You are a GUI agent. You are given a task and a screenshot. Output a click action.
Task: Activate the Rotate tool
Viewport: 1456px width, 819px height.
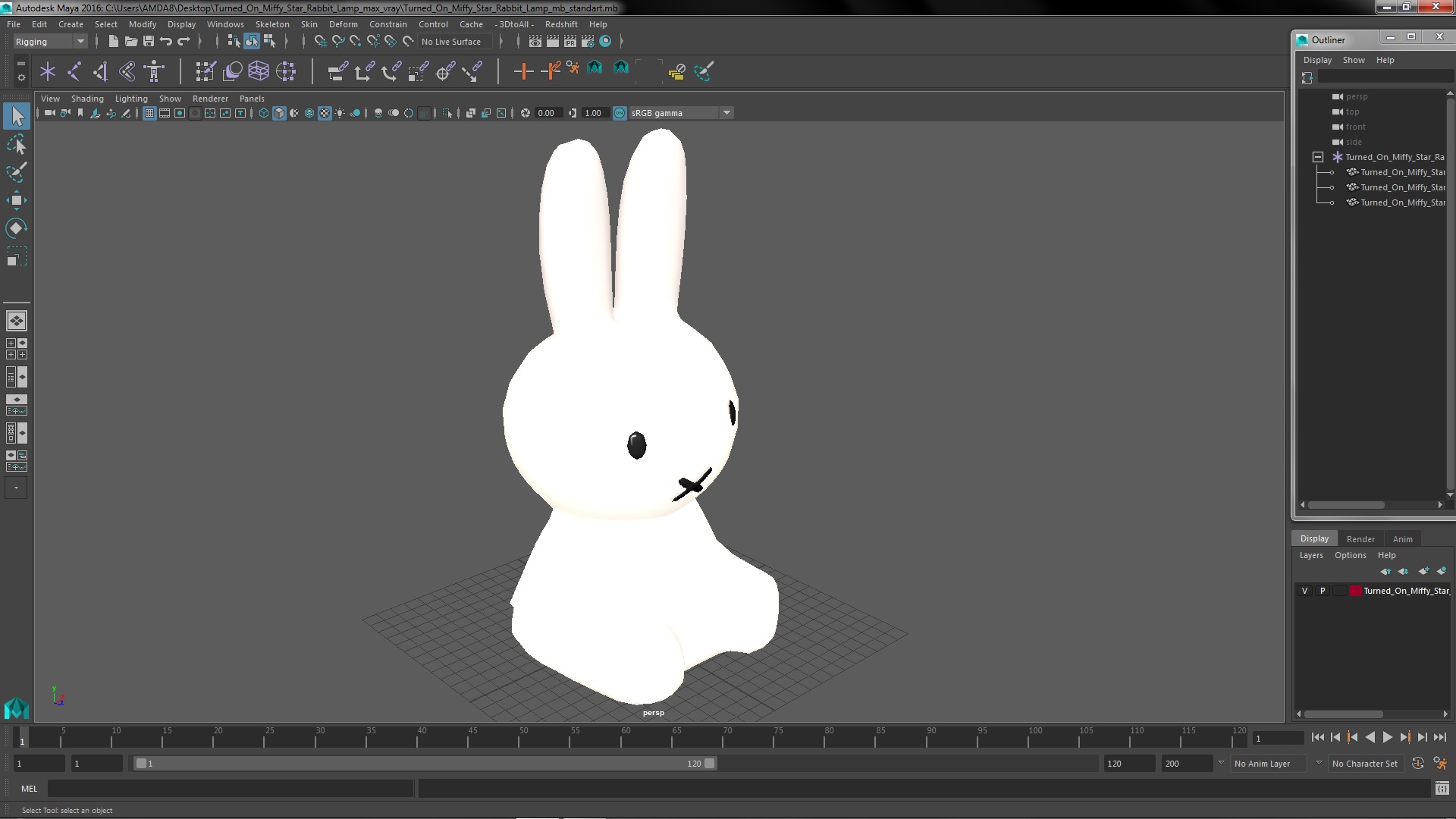[x=17, y=228]
